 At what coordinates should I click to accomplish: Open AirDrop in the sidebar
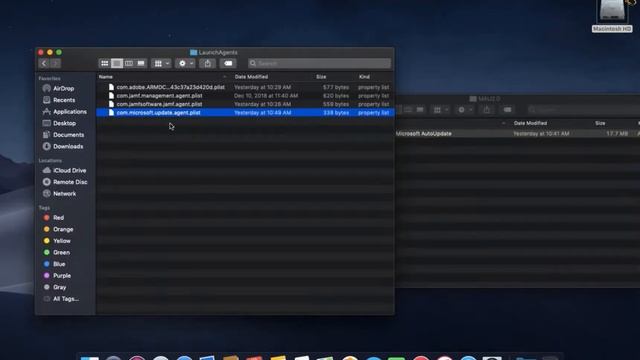(64, 88)
